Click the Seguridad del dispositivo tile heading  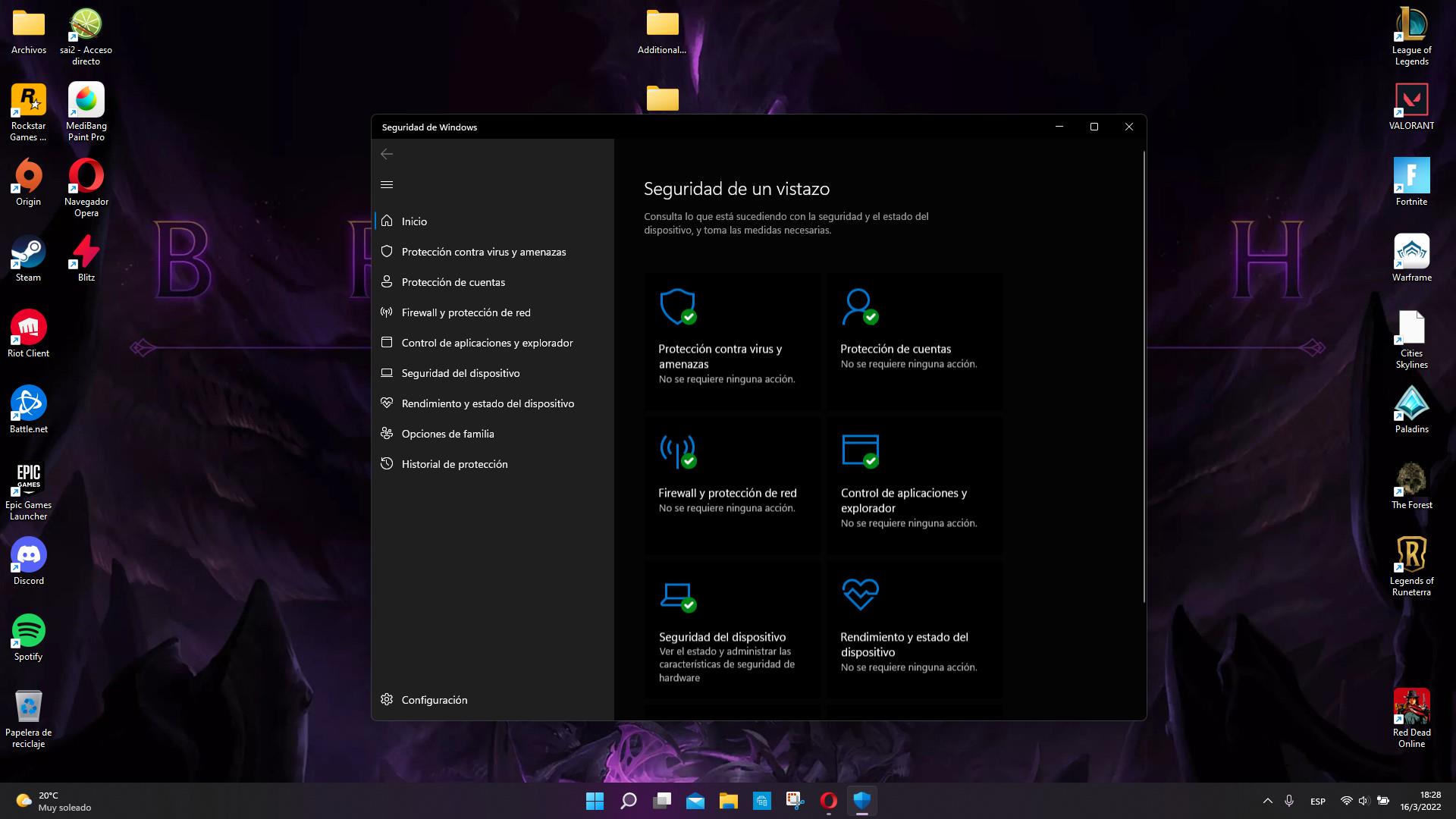722,637
